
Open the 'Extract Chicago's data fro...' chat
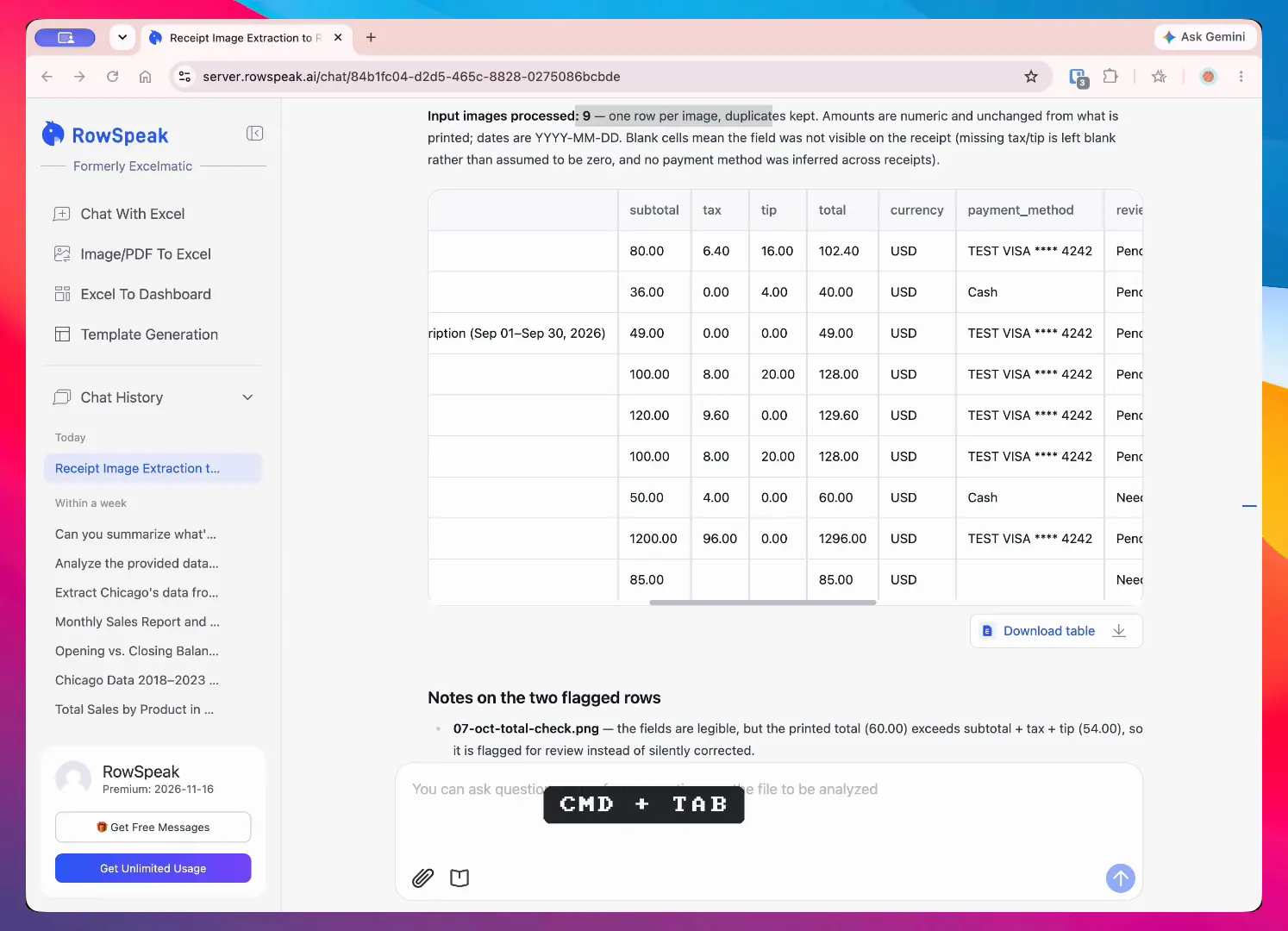[x=137, y=593]
